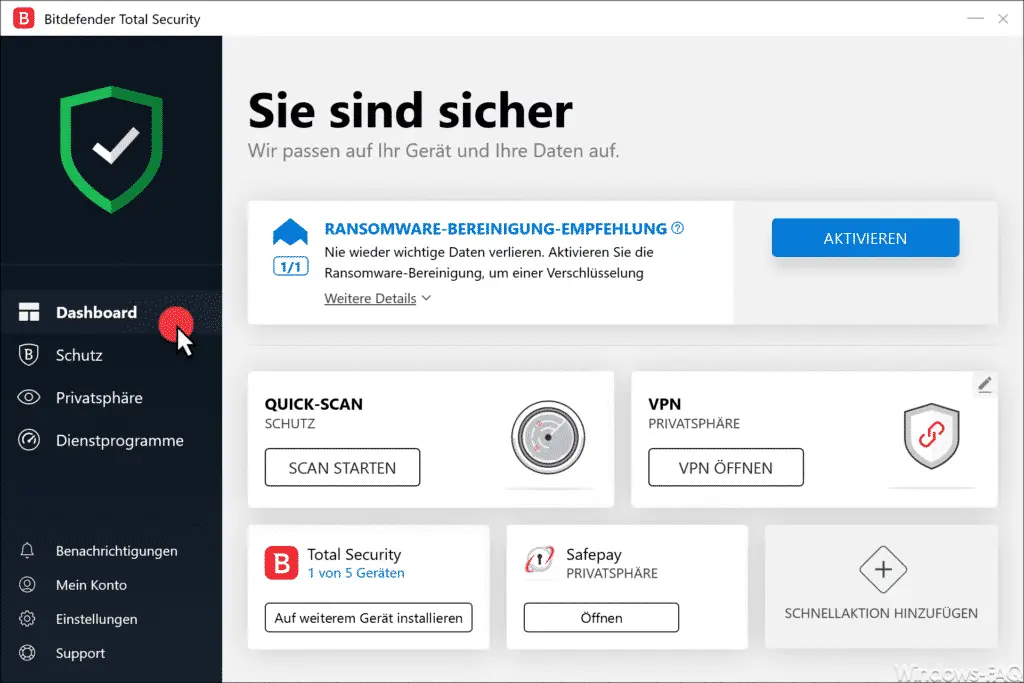1024x683 pixels.
Task: Click the green shield status icon
Action: [112, 149]
